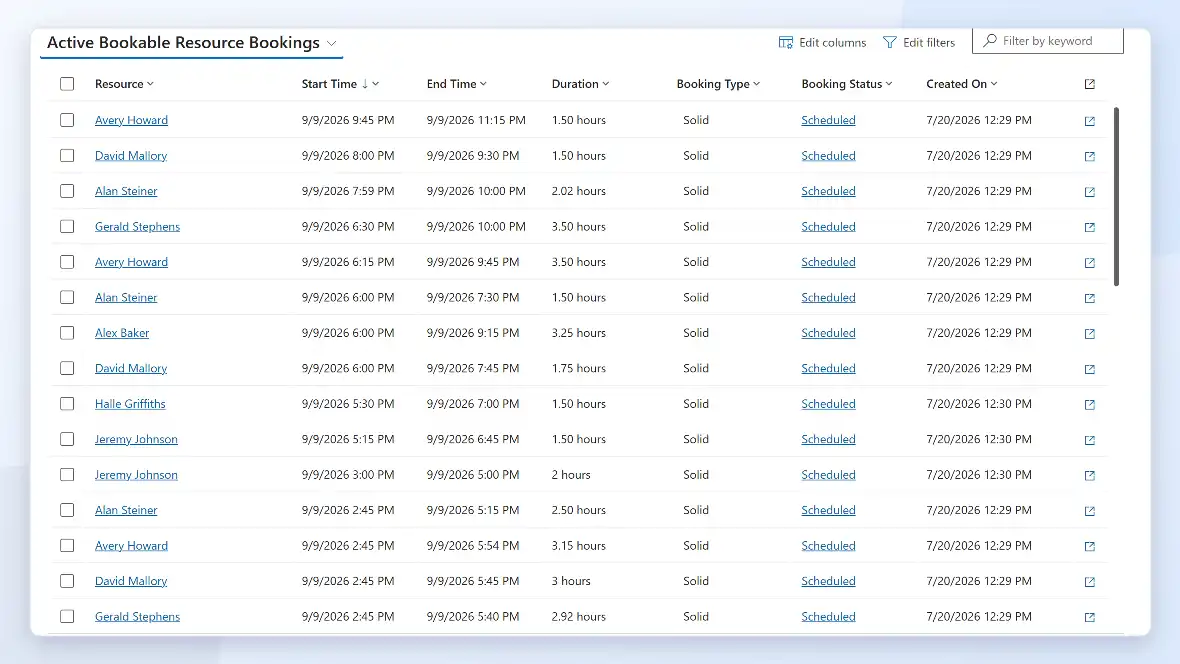The width and height of the screenshot is (1180, 664).
Task: Click the 3.25 hours duration cell
Action: point(579,333)
